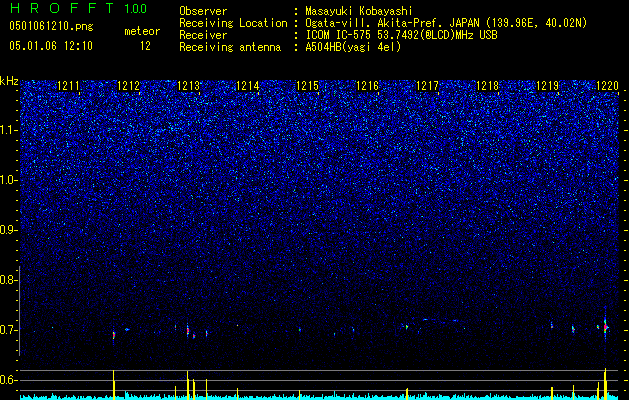Screen dimensions: 629x400
Task: Click the yellow intensity spike before 1212
Action: (114, 384)
